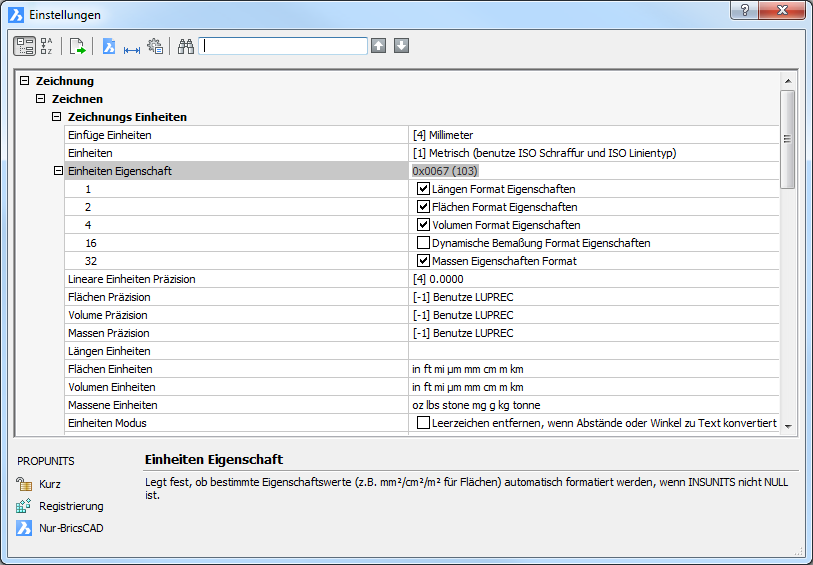
Task: Go to next search result arrow
Action: 401,46
